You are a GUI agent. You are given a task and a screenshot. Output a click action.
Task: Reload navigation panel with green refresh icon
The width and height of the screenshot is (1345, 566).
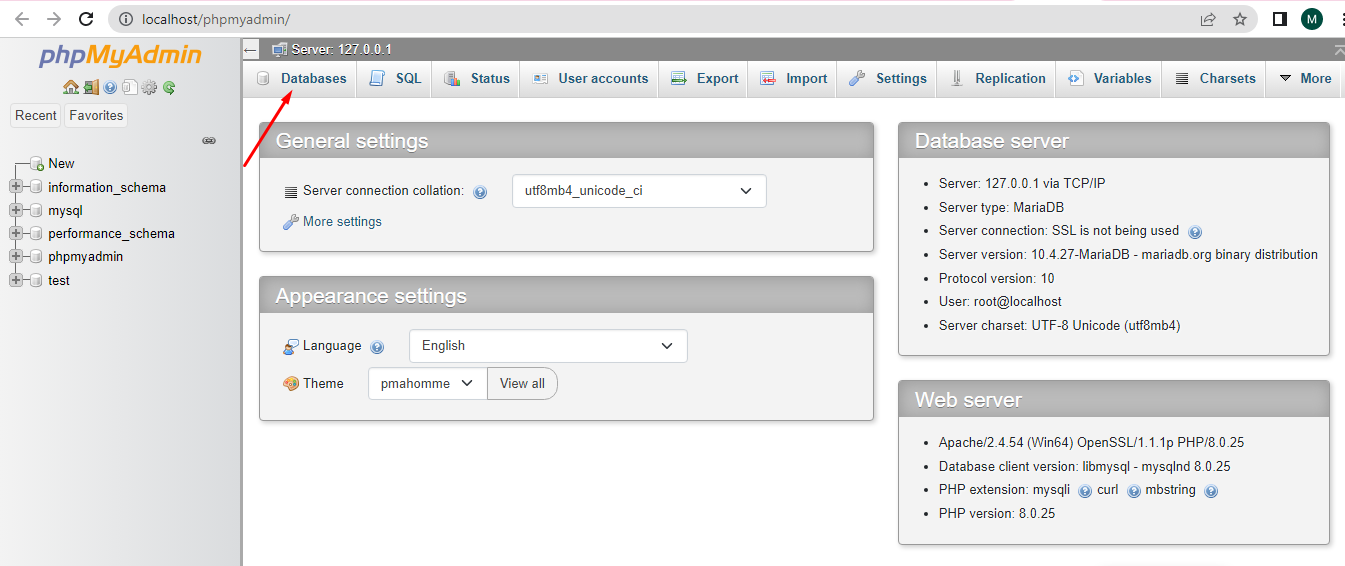(169, 87)
